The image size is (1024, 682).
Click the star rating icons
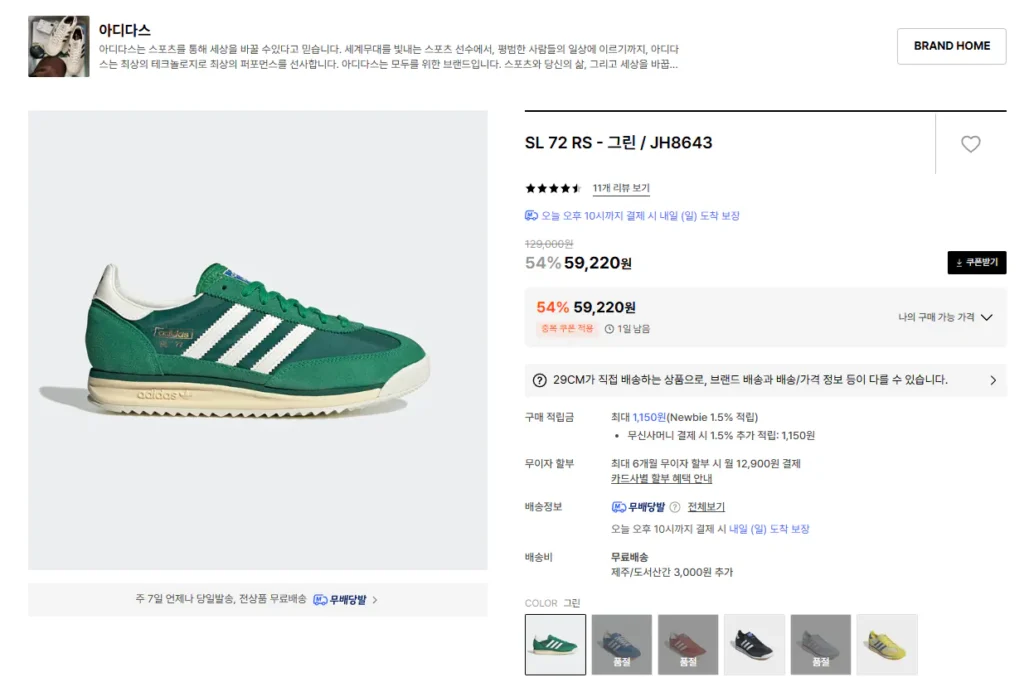[x=553, y=188]
